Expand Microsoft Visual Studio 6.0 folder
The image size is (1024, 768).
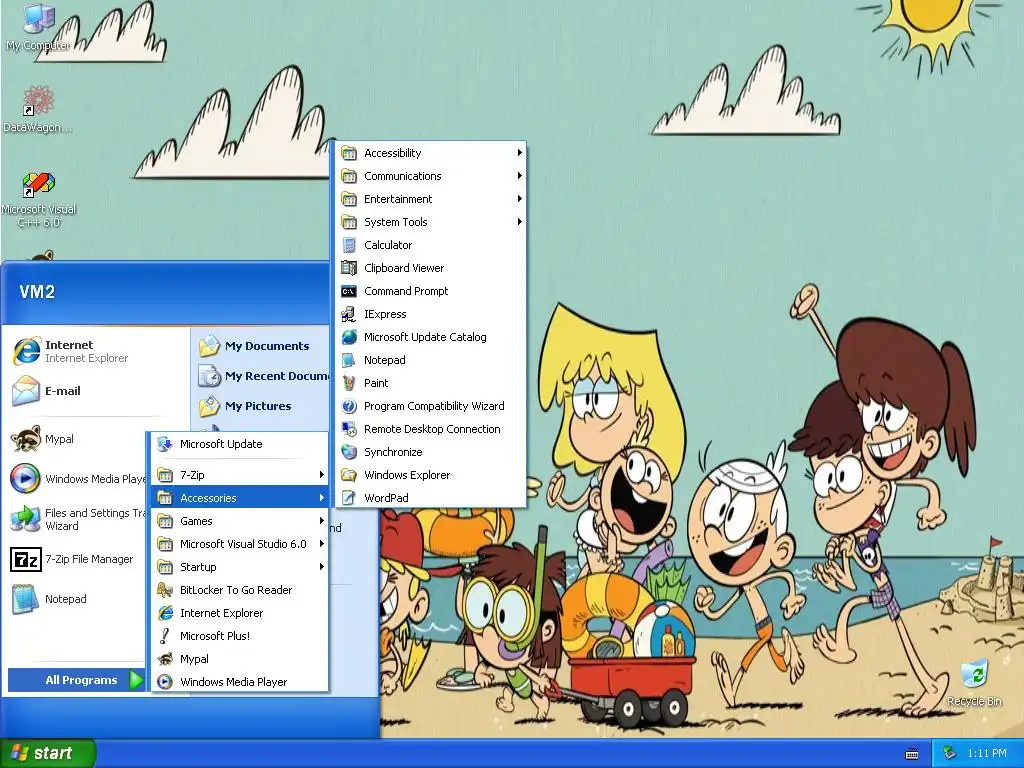click(240, 544)
